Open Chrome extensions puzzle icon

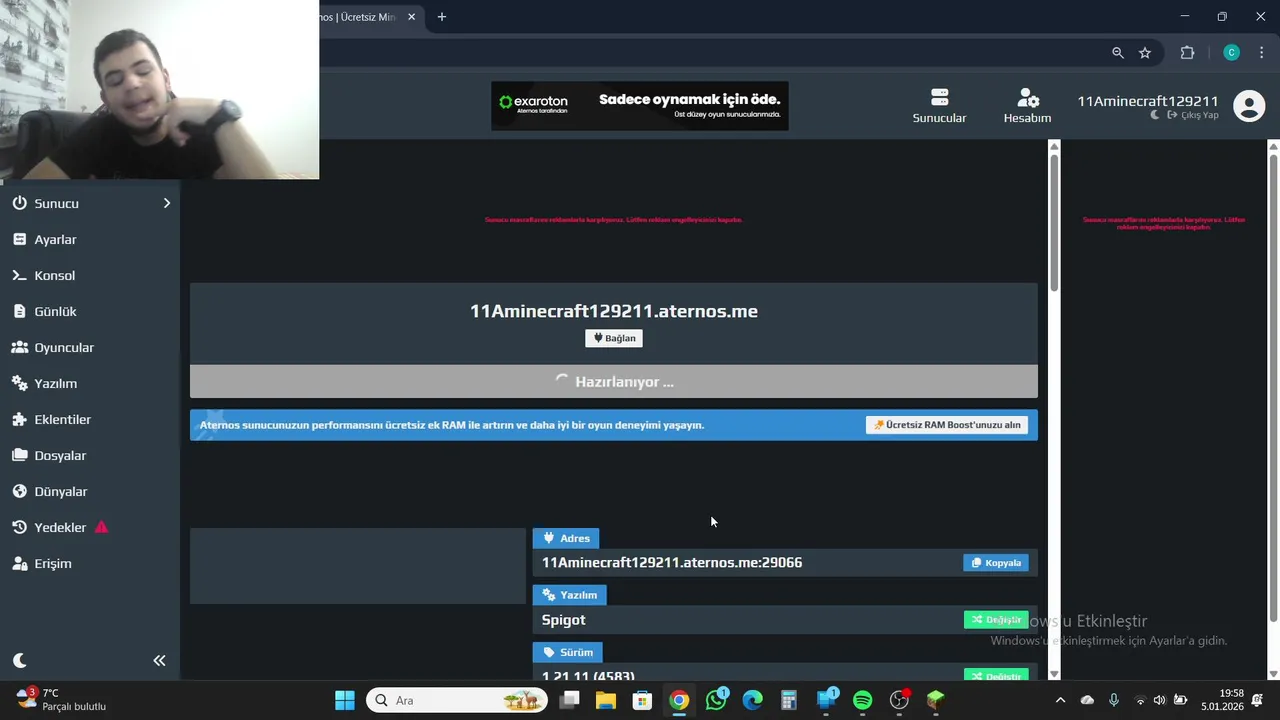point(1187,53)
